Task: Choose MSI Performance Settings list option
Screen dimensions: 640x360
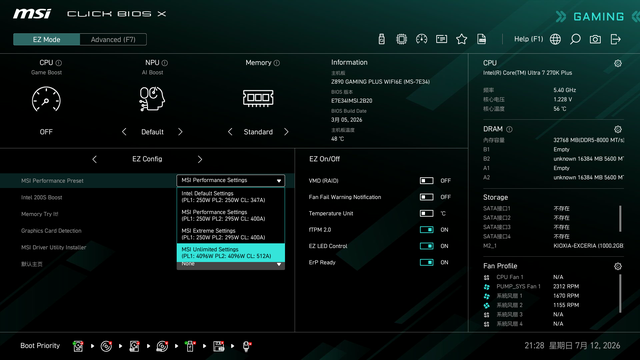Action: 231,216
